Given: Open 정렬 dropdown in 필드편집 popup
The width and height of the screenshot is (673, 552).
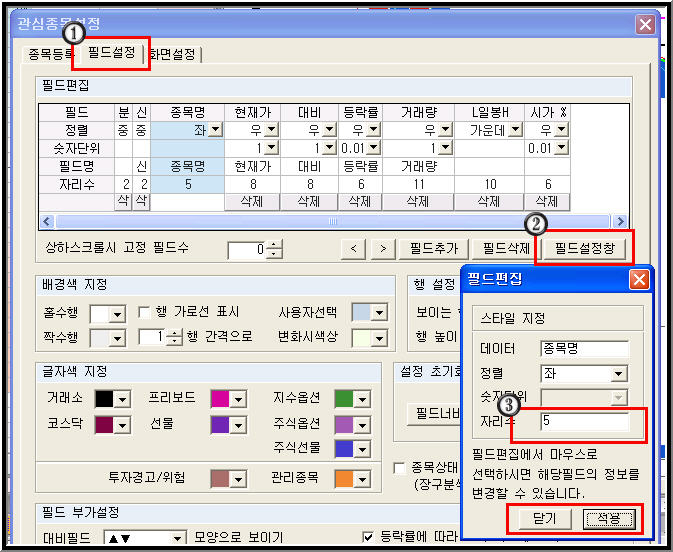Looking at the screenshot, I should (x=618, y=374).
